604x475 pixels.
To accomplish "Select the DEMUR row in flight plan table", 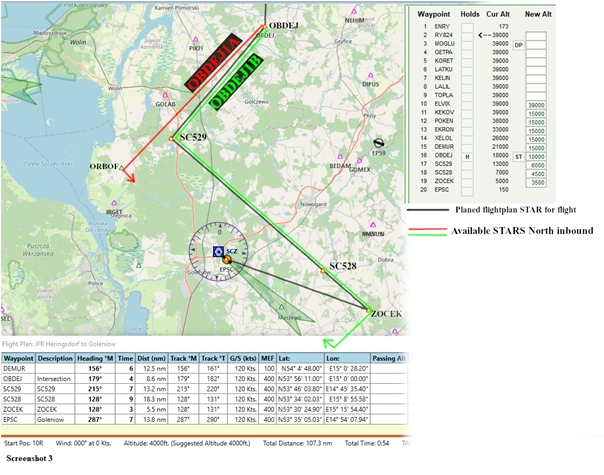I will (x=204, y=369).
